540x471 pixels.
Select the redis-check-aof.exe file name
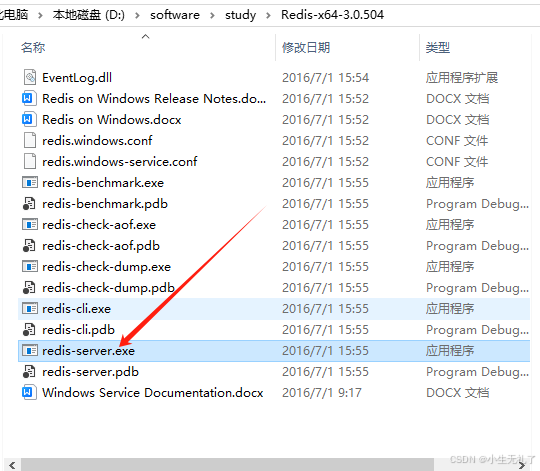pos(99,225)
